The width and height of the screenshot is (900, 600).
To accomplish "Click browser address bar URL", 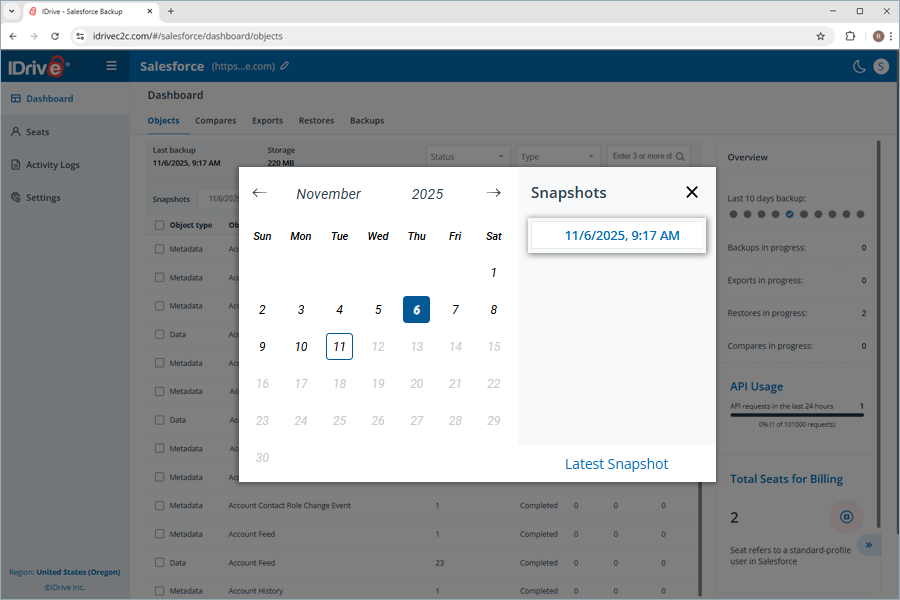I will [188, 36].
